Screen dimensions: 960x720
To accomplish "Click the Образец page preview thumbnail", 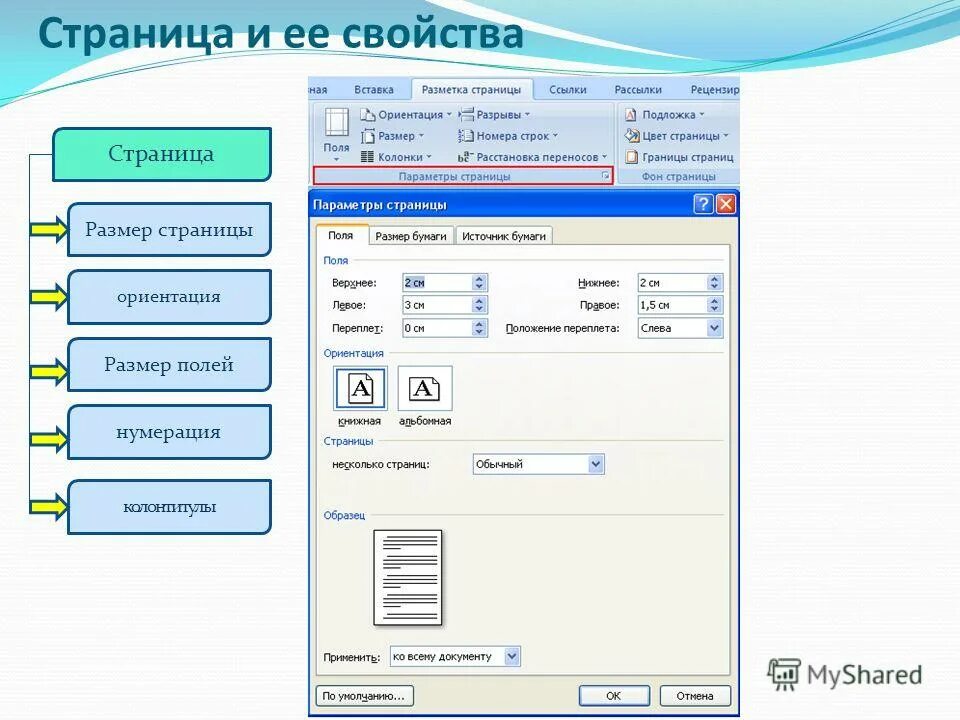I will click(408, 578).
